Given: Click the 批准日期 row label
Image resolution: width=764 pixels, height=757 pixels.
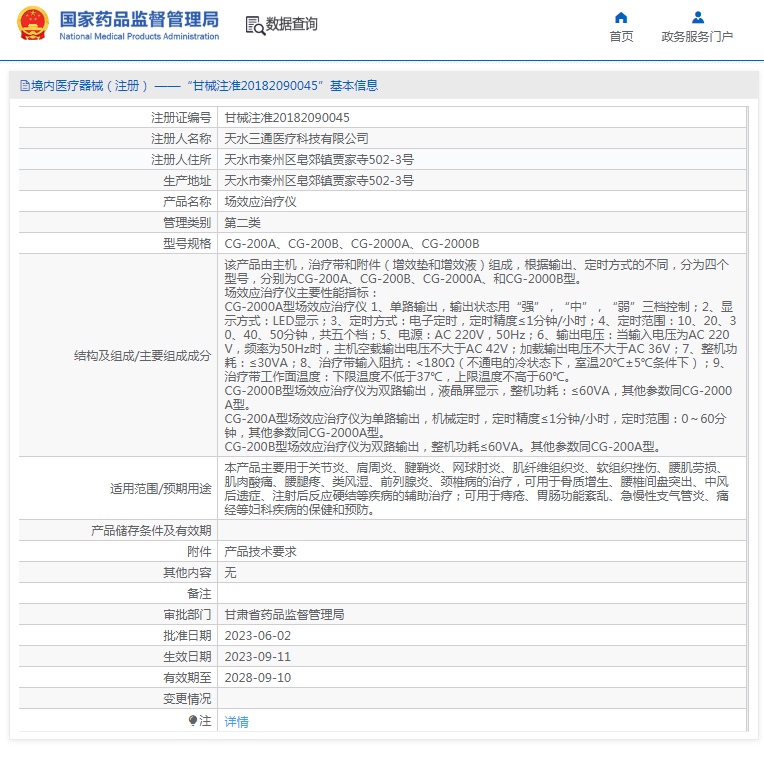Looking at the screenshot, I should [187, 635].
